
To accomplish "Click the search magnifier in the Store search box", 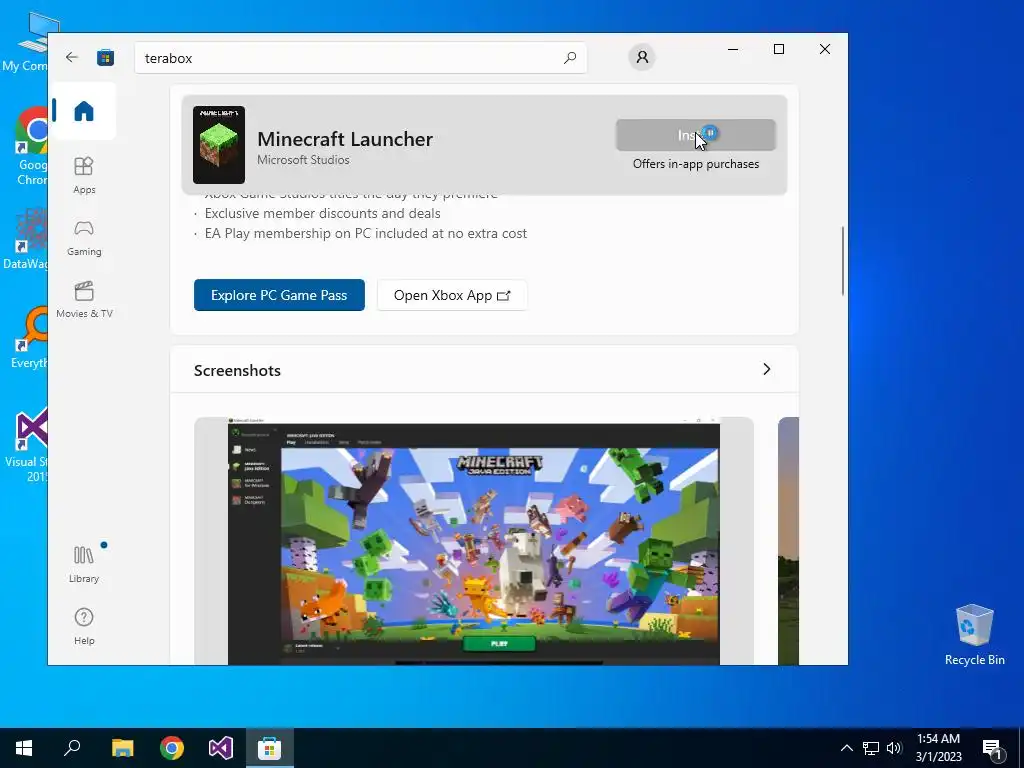I will click(x=569, y=57).
